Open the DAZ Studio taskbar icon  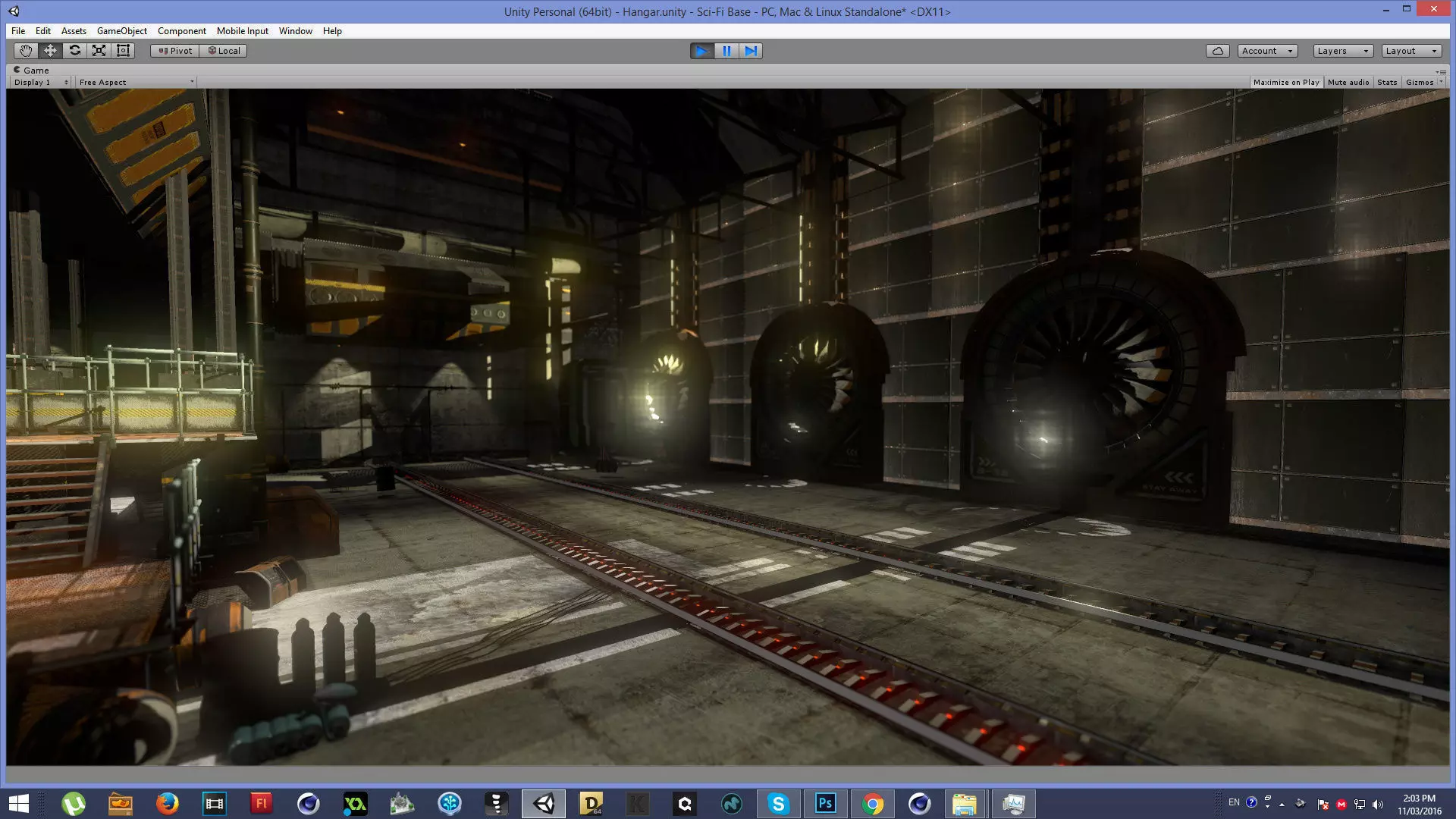[x=591, y=804]
